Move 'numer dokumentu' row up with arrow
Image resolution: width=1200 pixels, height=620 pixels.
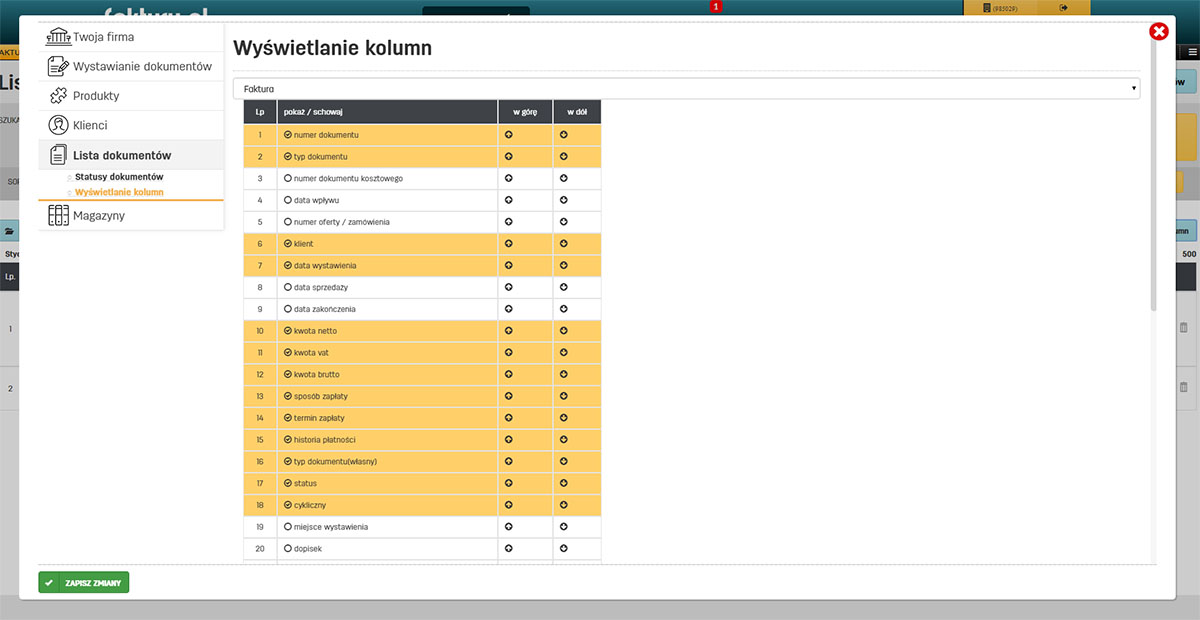(508, 134)
